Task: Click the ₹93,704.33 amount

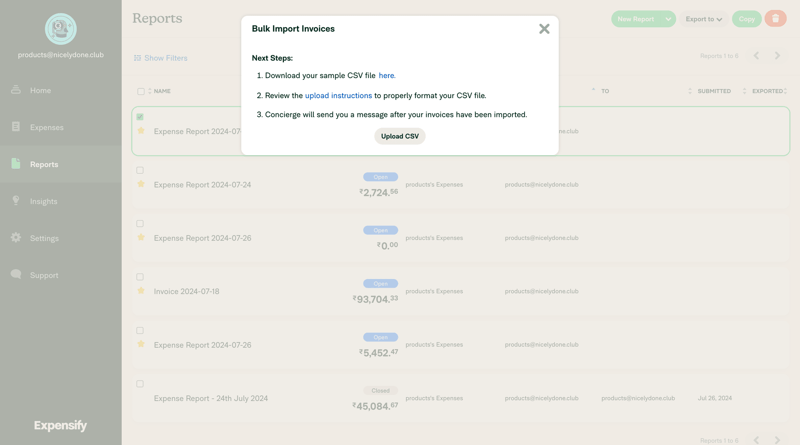Action: point(376,299)
